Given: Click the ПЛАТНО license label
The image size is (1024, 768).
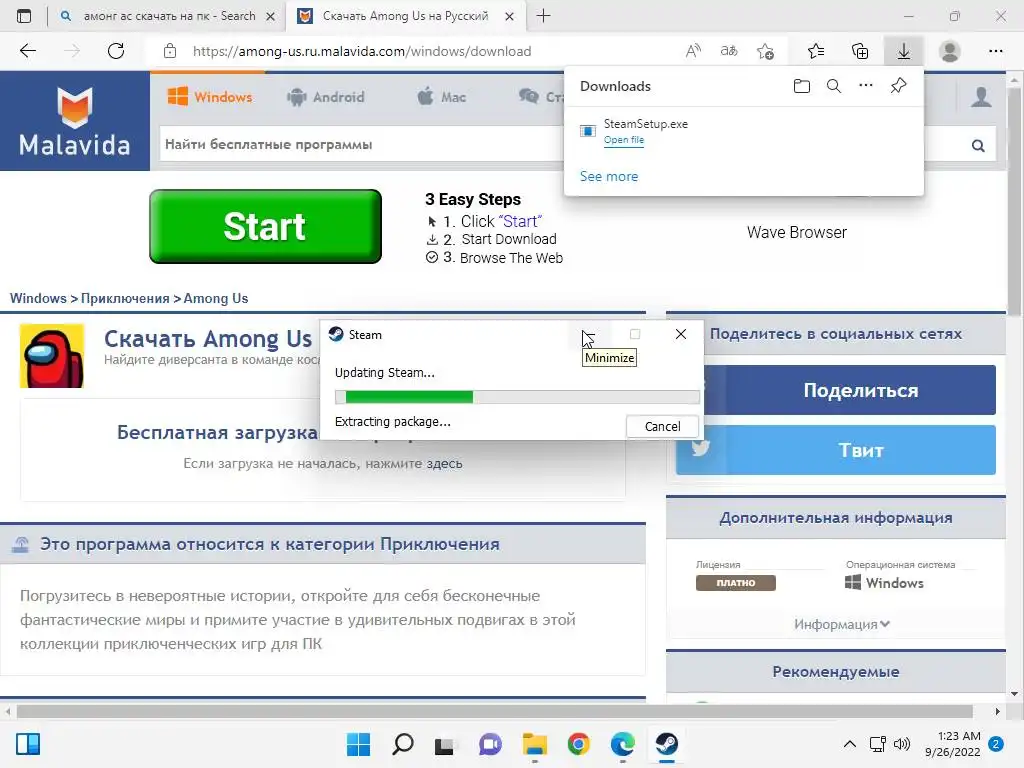Looking at the screenshot, I should point(736,583).
